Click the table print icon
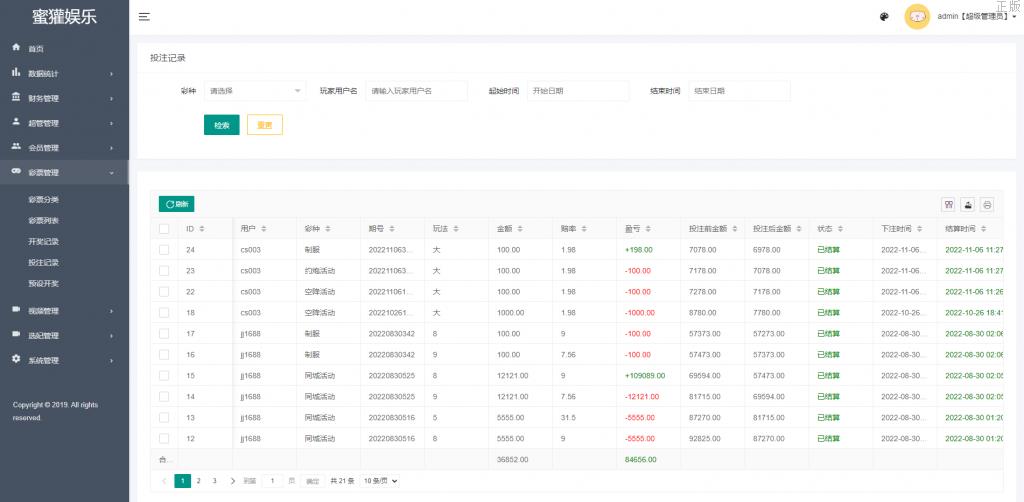Image resolution: width=1024 pixels, height=502 pixels. click(x=987, y=204)
